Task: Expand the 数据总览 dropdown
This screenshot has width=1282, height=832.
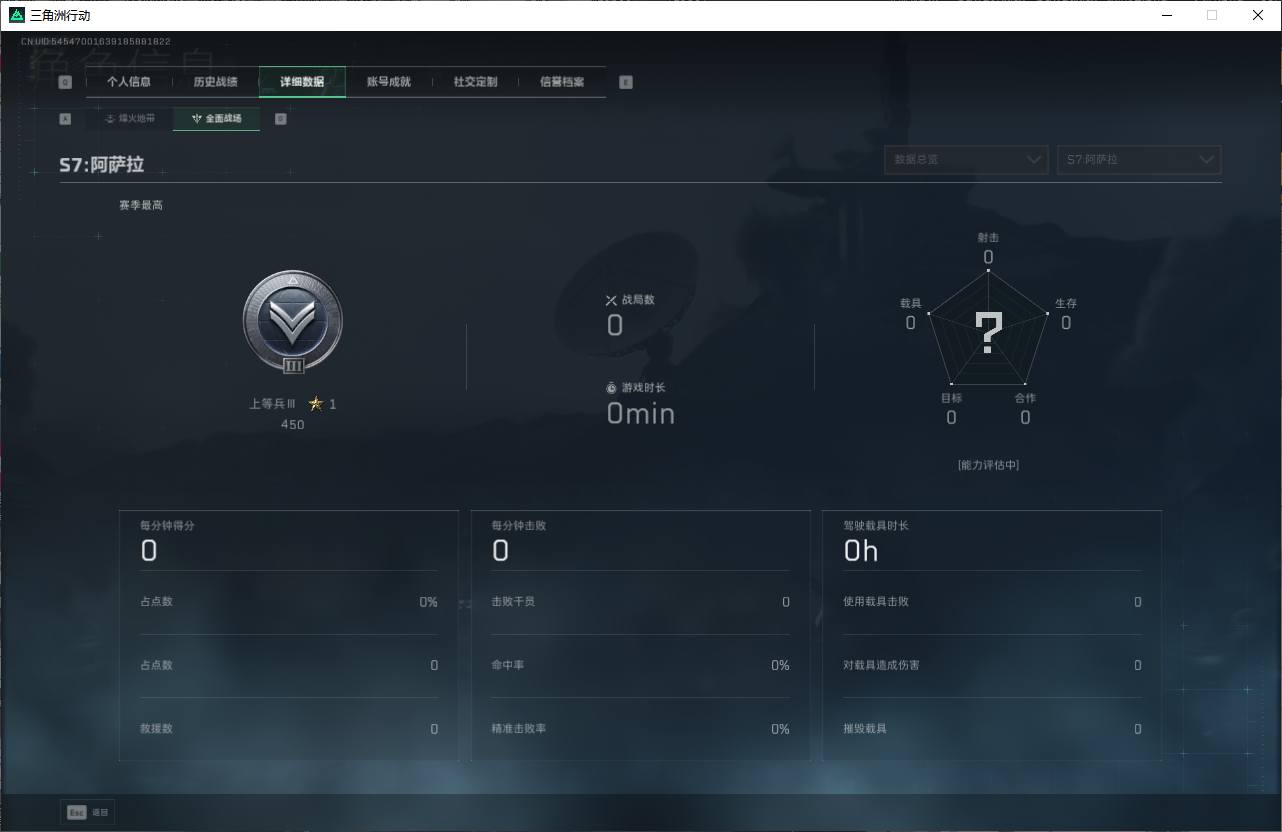Action: (966, 160)
